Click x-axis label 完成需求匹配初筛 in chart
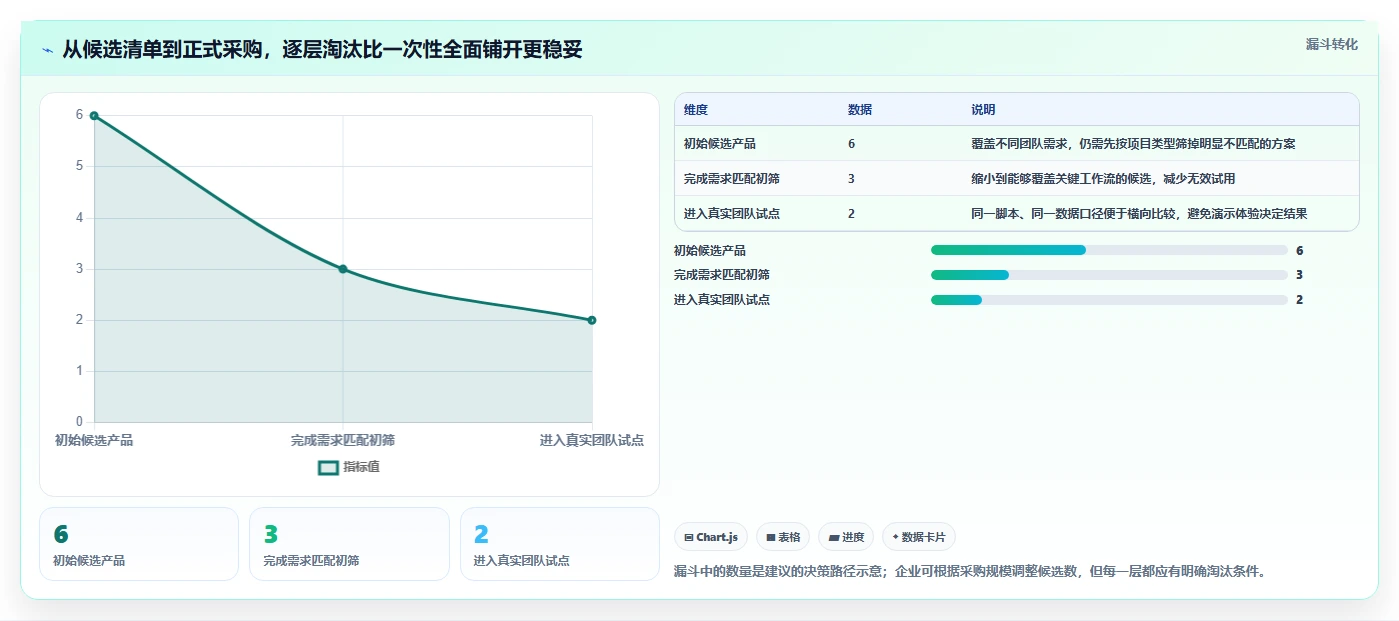 click(343, 440)
